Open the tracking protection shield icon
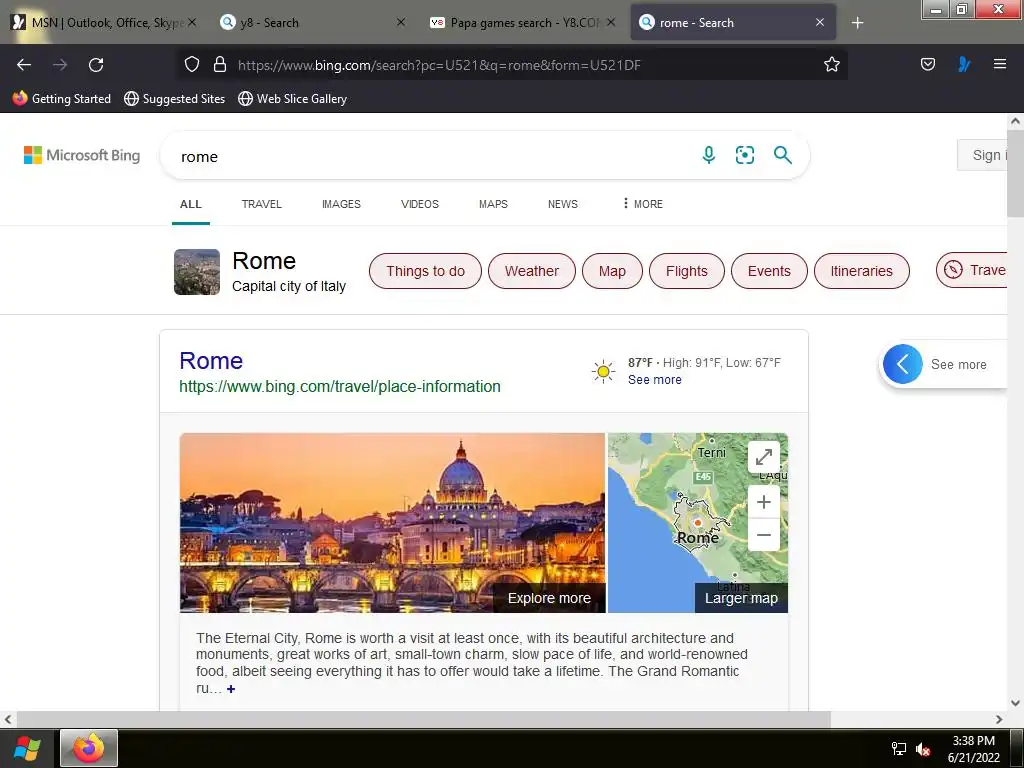1024x768 pixels. pyautogui.click(x=191, y=64)
